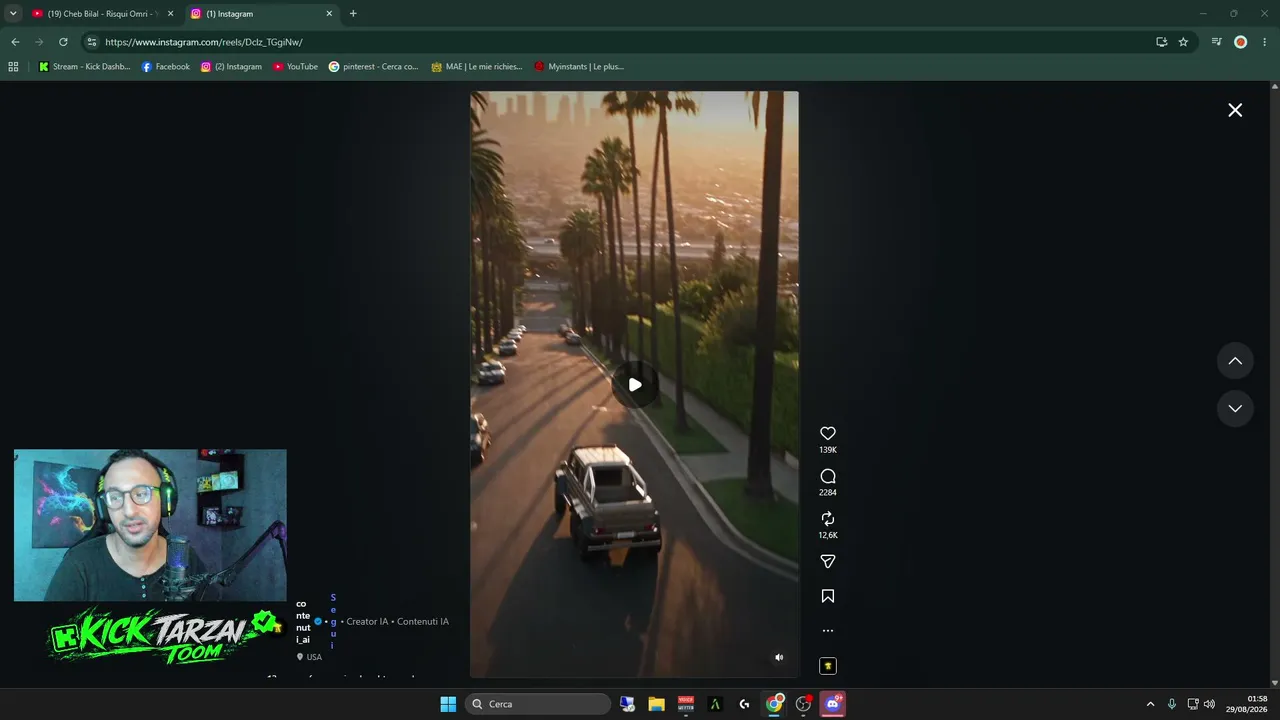Click the Contenuti IA label
1280x720 pixels.
click(423, 621)
